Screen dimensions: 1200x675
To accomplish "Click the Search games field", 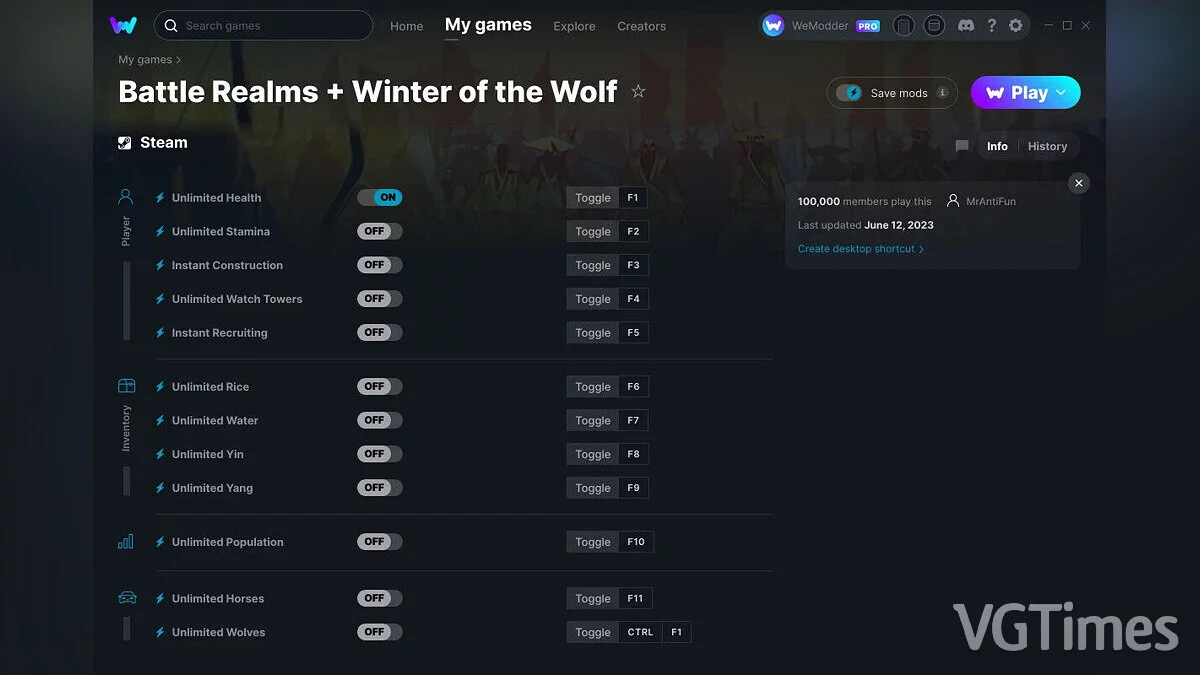I will (x=263, y=25).
